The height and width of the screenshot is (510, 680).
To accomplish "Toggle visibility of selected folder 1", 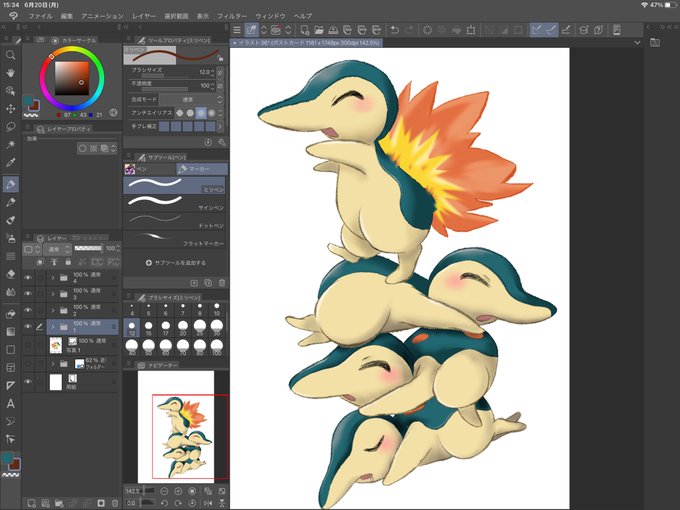I will (x=28, y=327).
